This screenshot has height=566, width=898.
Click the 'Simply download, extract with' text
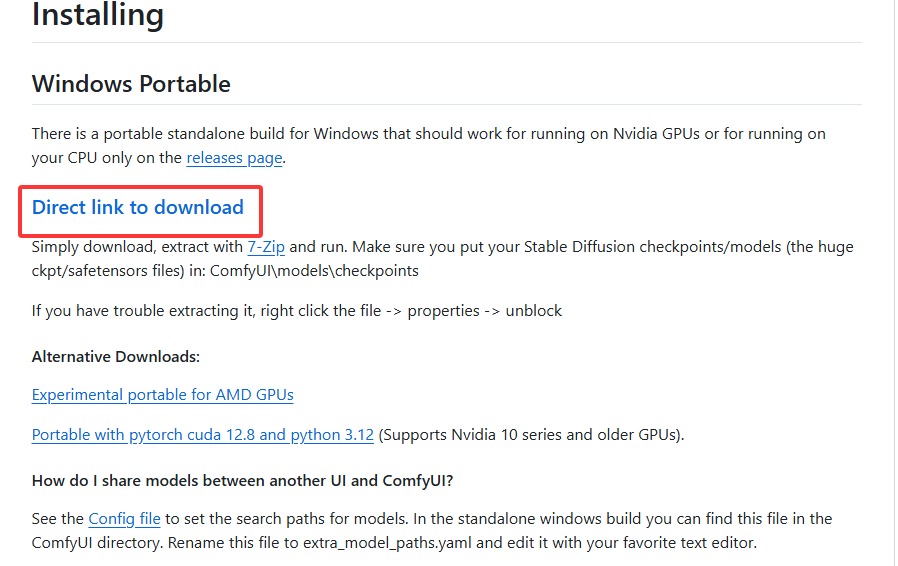pos(137,246)
